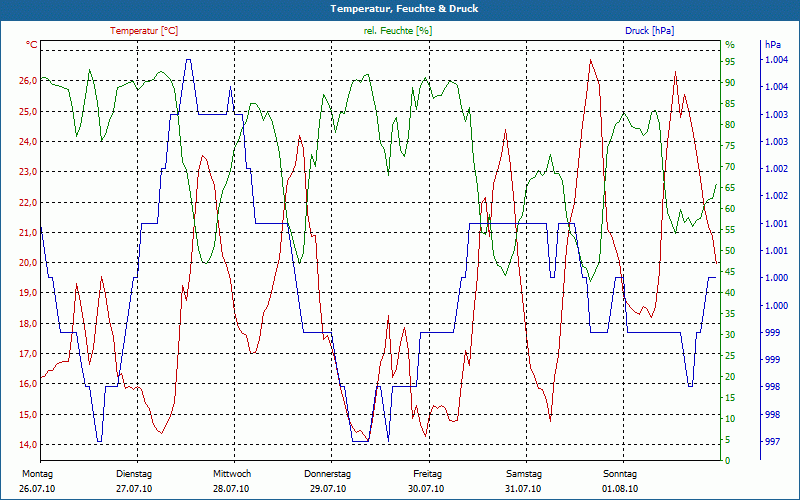Click the blue "hPa" axis unit label
Screen dimensions: 800x500
pyautogui.click(x=773, y=45)
